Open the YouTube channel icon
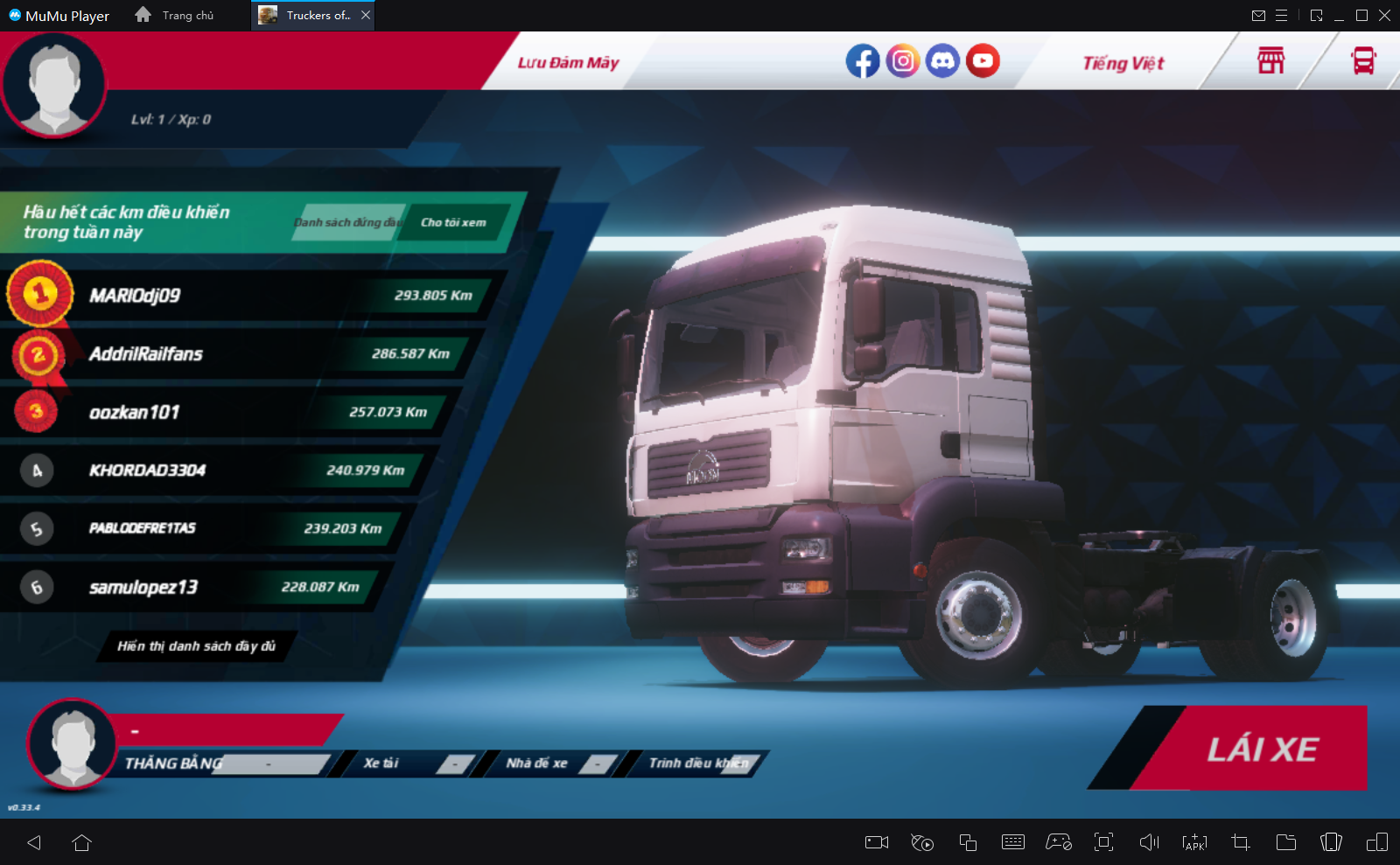Image resolution: width=1400 pixels, height=865 pixels. (x=983, y=61)
